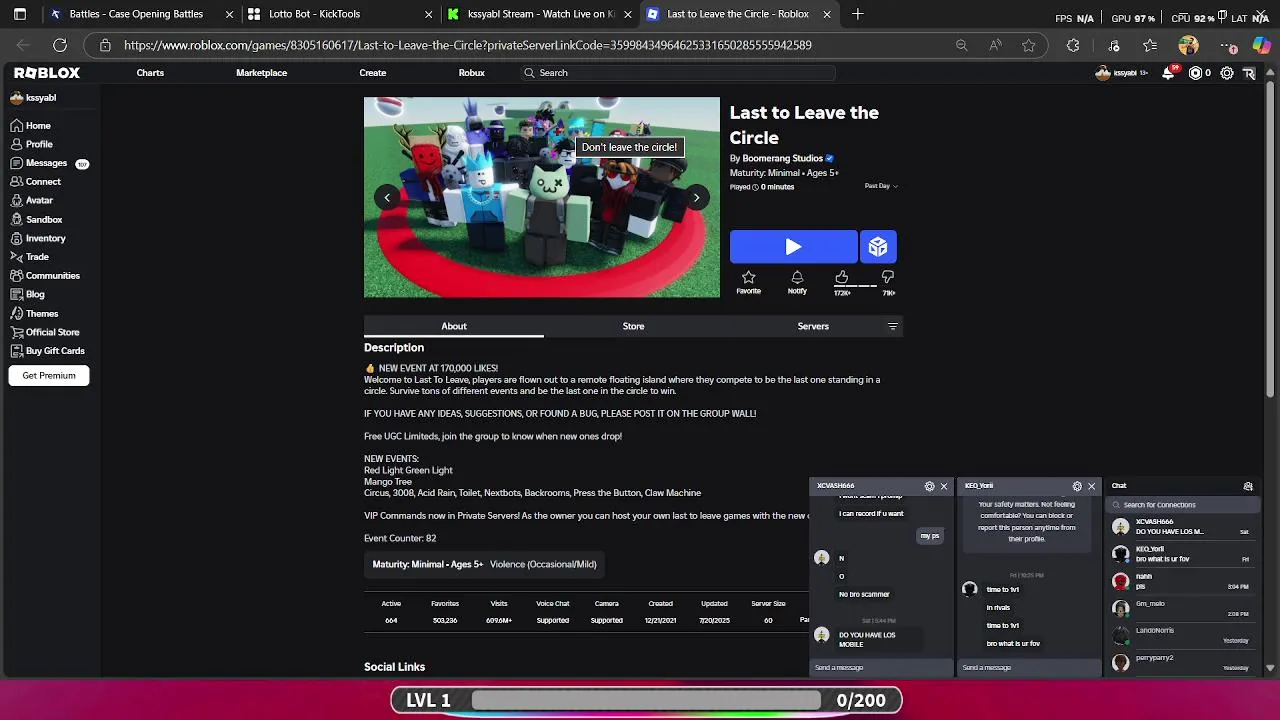The width and height of the screenshot is (1280, 720).
Task: Go to the Roblox Marketplace
Action: (x=261, y=73)
